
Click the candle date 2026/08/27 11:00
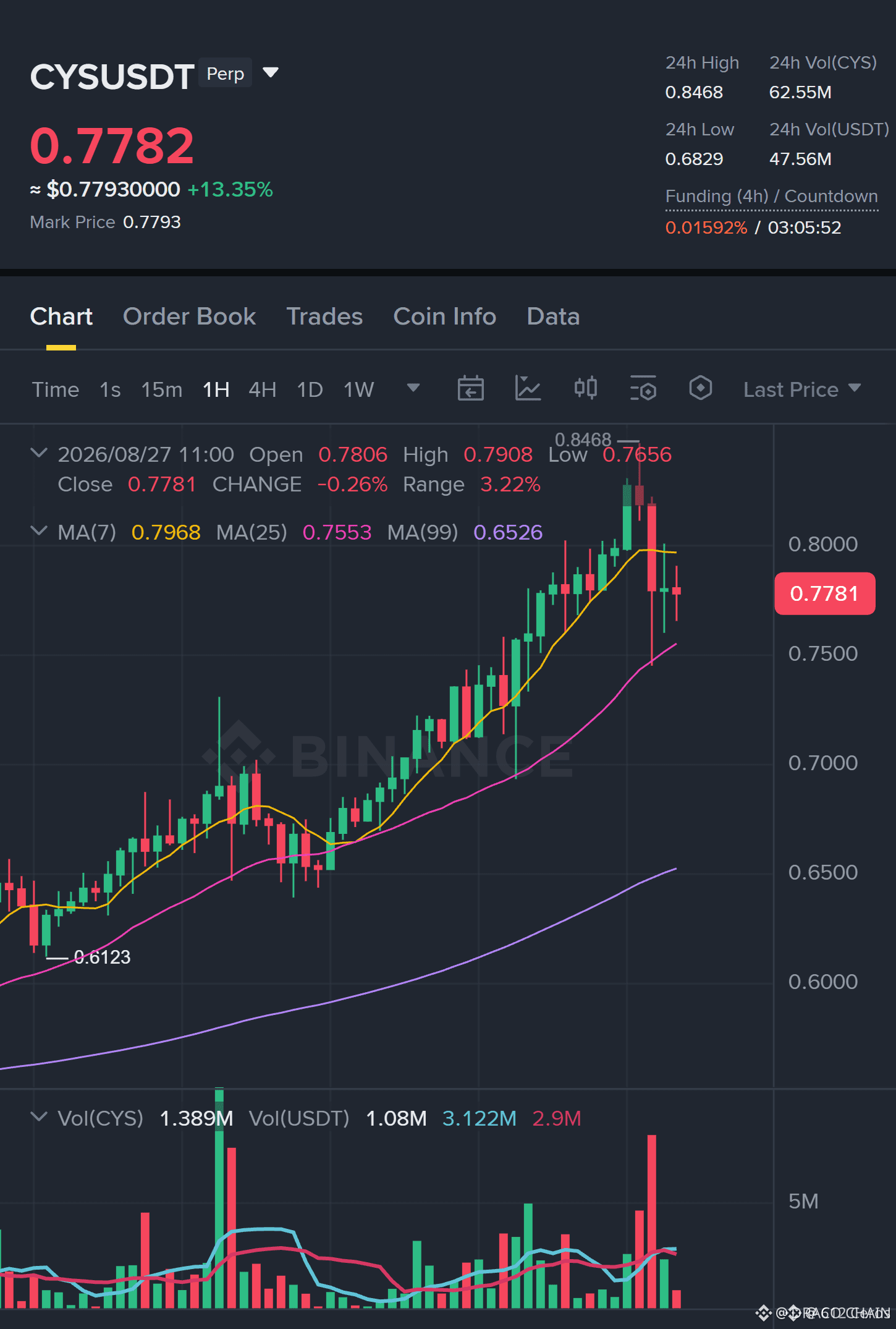point(146,454)
